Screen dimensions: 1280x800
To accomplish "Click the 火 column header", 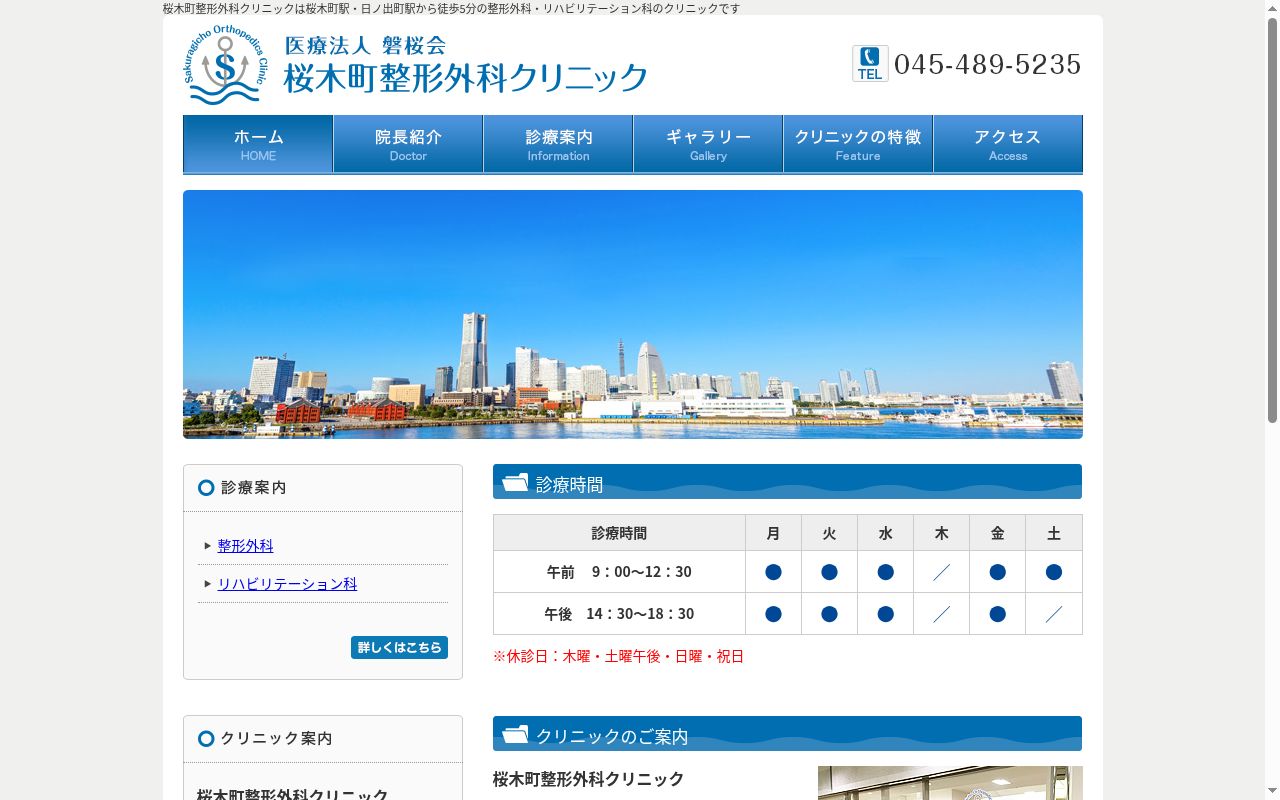I will coord(829,533).
